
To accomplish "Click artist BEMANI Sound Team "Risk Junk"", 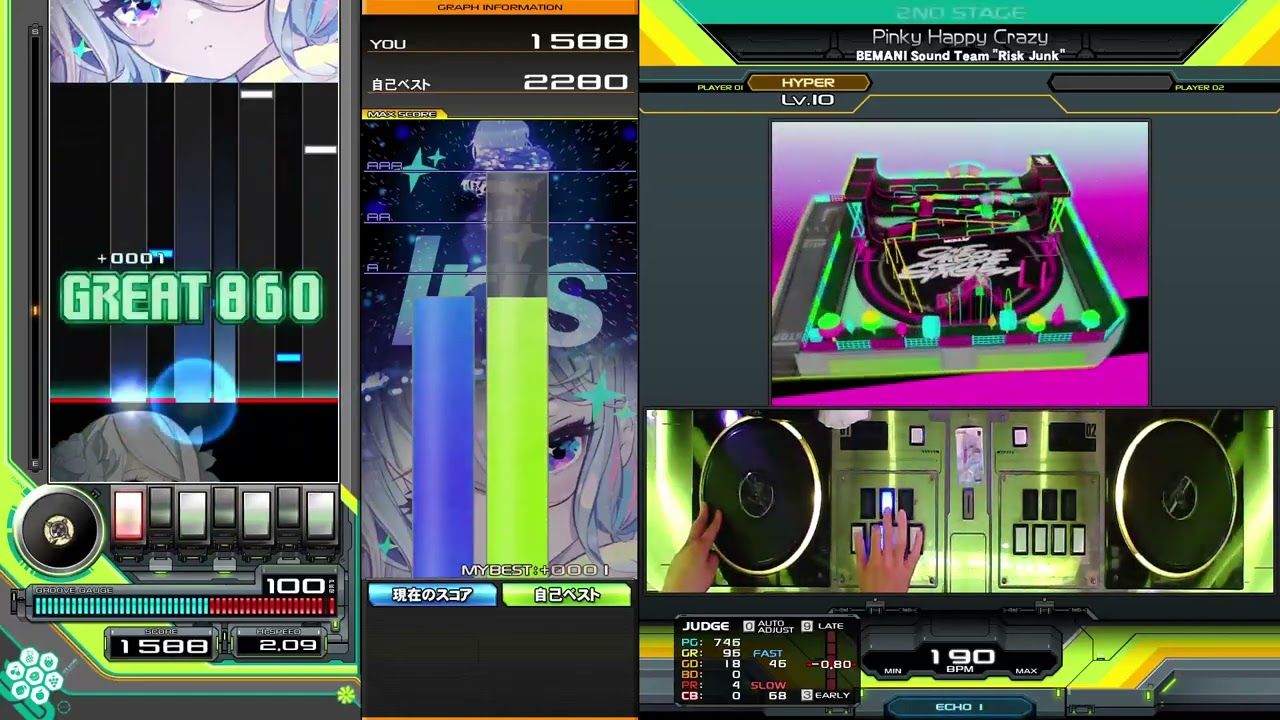I will click(960, 56).
